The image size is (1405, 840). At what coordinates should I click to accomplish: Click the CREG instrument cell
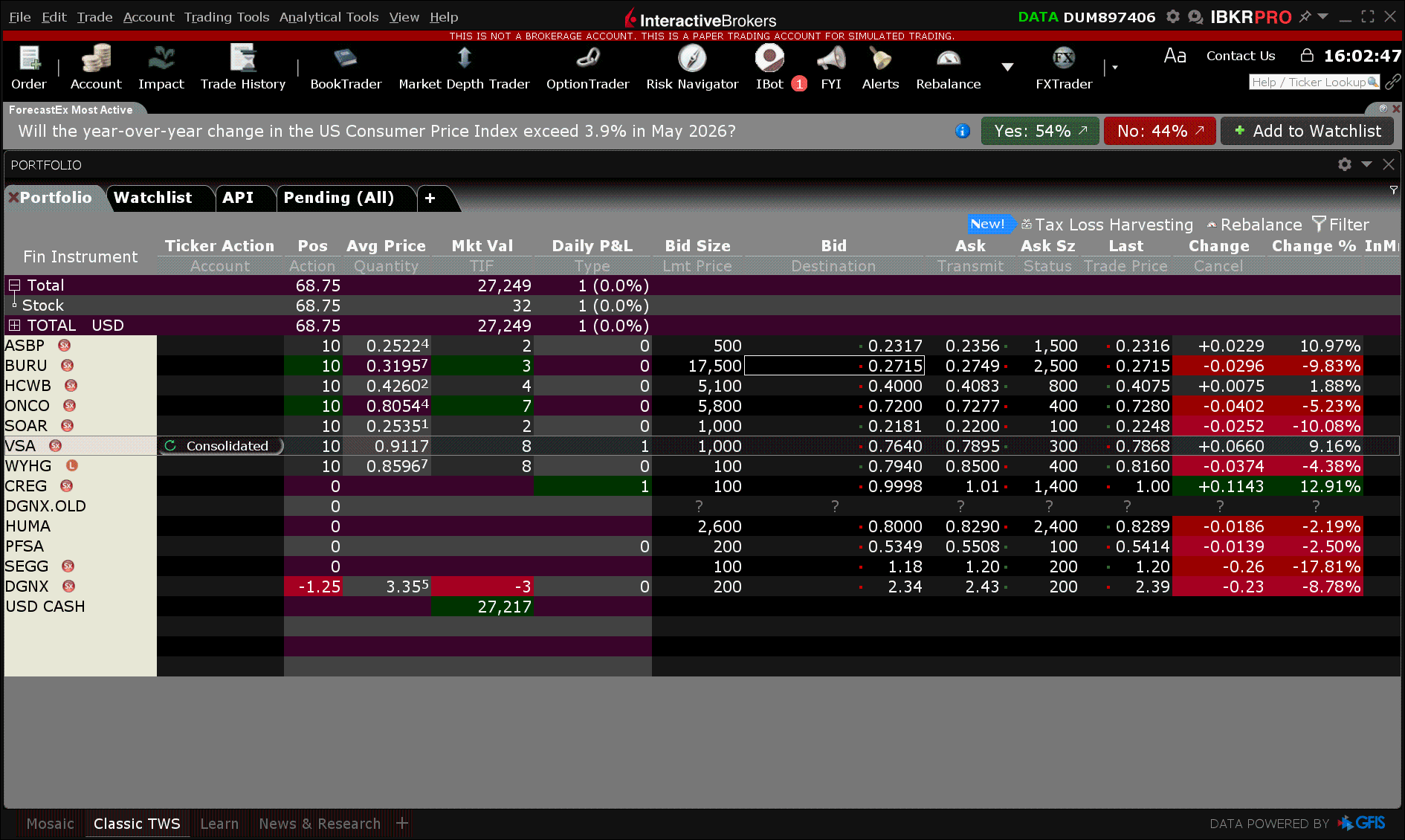point(80,486)
